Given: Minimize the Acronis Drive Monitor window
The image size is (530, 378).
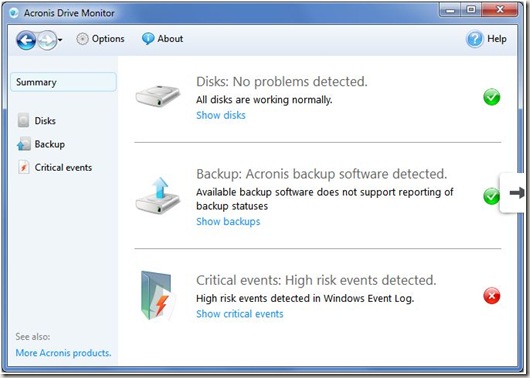Looking at the screenshot, I should pyautogui.click(x=450, y=10).
